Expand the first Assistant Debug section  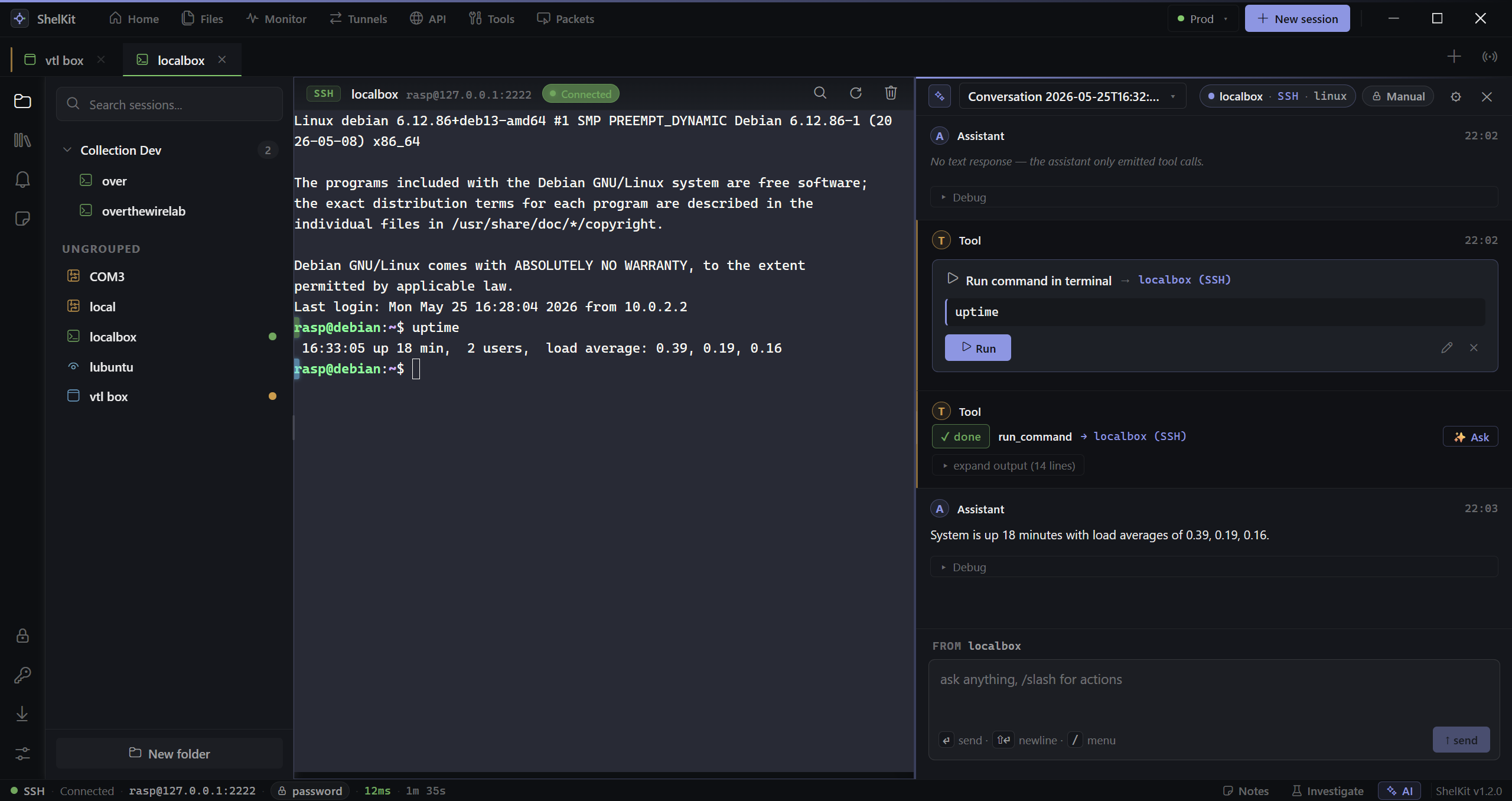pos(1214,197)
